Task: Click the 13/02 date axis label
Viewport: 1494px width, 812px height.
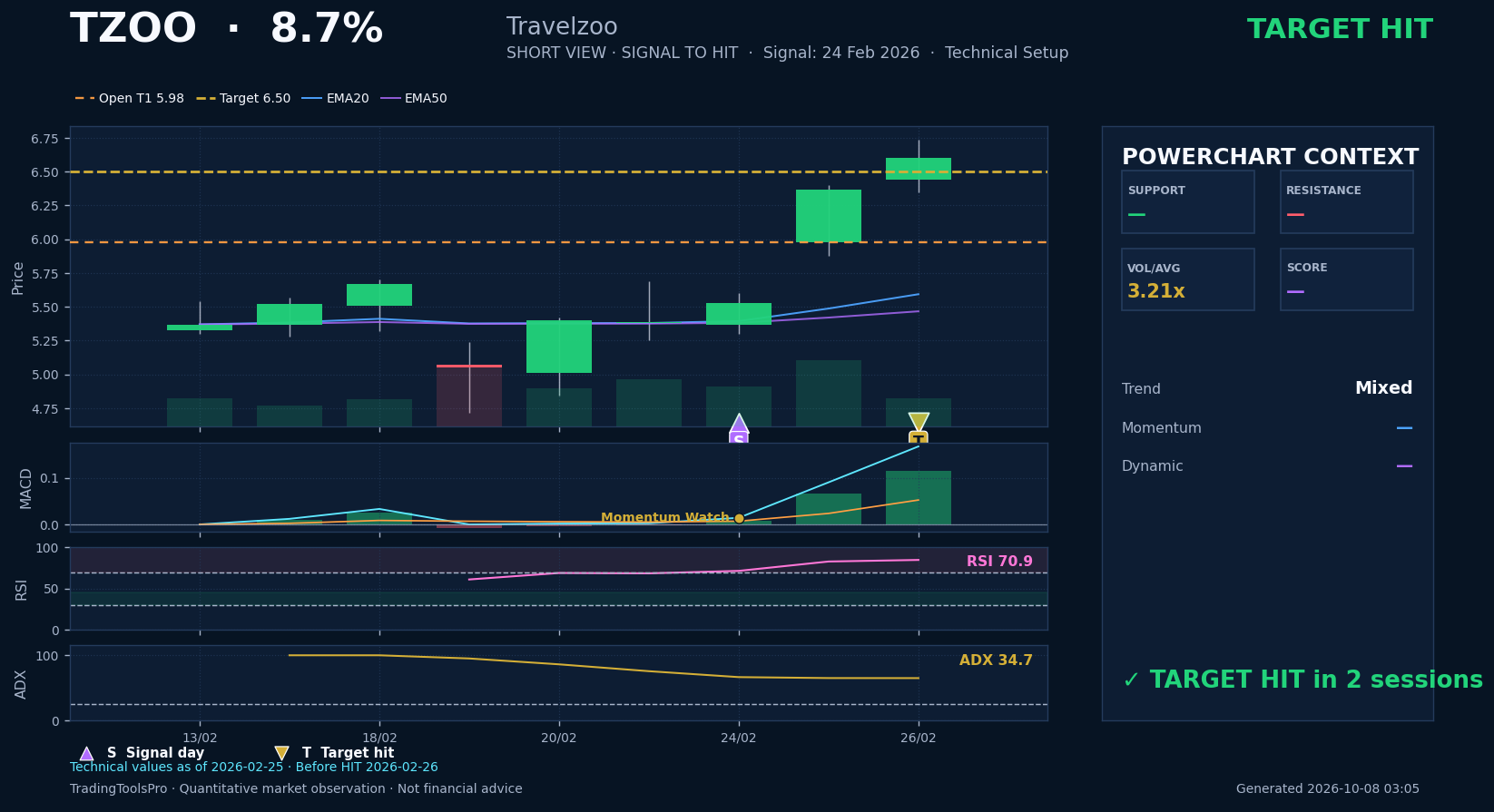Action: tap(200, 739)
